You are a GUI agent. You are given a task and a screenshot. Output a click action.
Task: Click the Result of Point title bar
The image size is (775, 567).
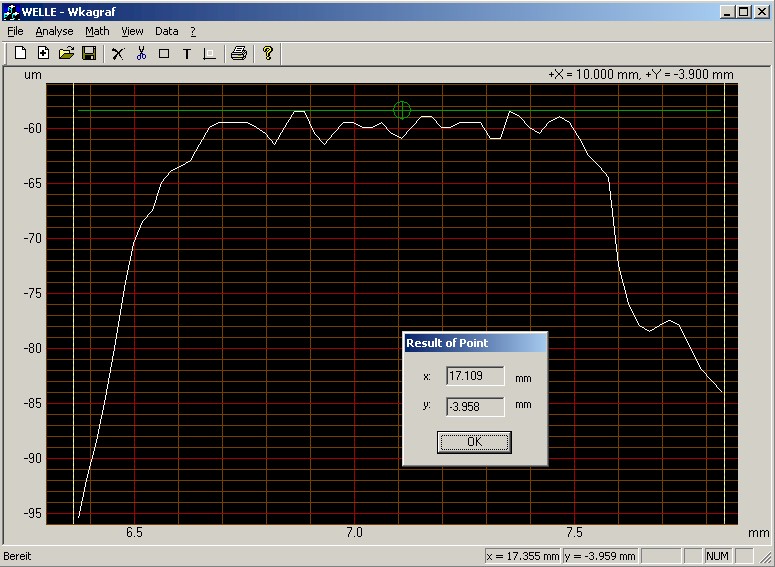[x=475, y=343]
